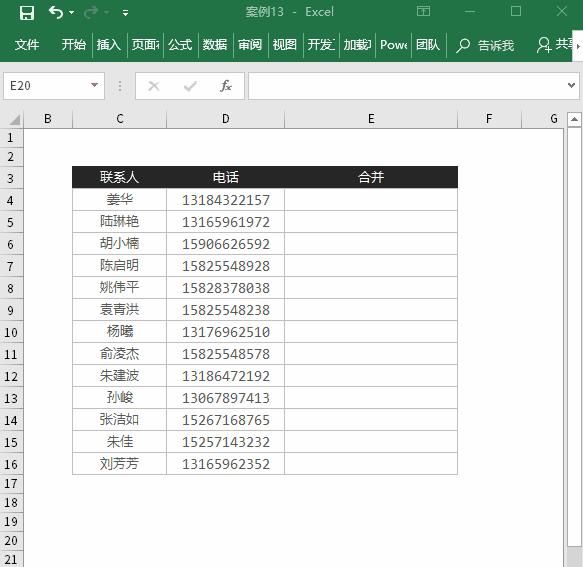Image resolution: width=583 pixels, height=567 pixels.
Task: Select the cell containing 陈启明
Action: (x=119, y=265)
